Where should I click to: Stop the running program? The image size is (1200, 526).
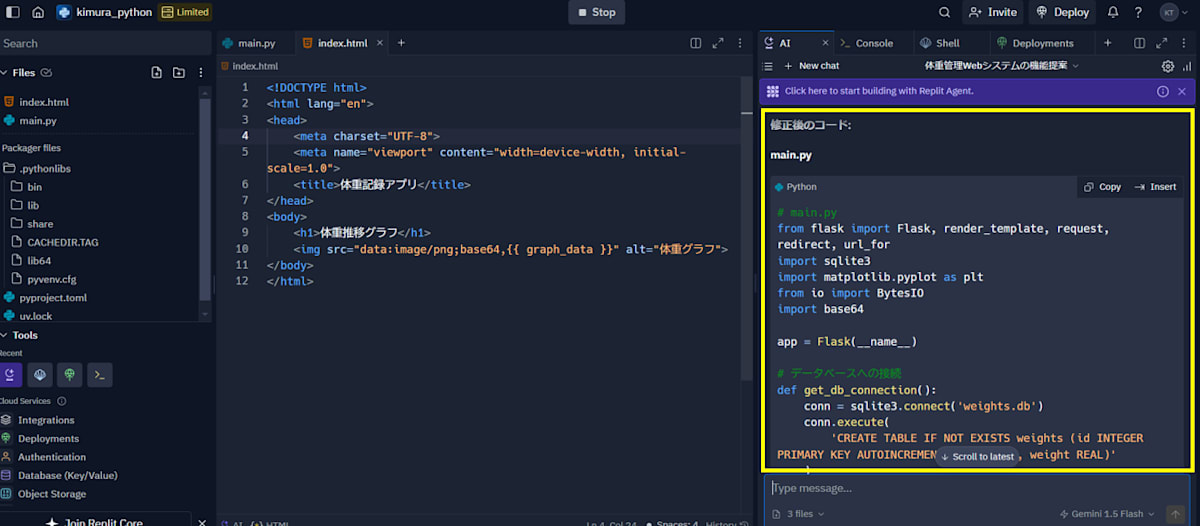pos(597,12)
